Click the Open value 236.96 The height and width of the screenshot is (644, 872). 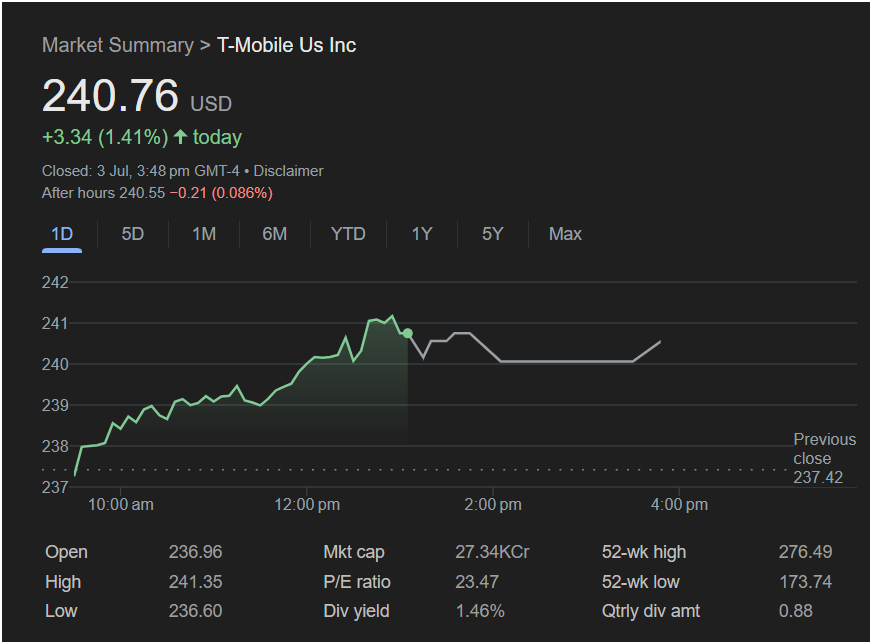[x=195, y=552]
